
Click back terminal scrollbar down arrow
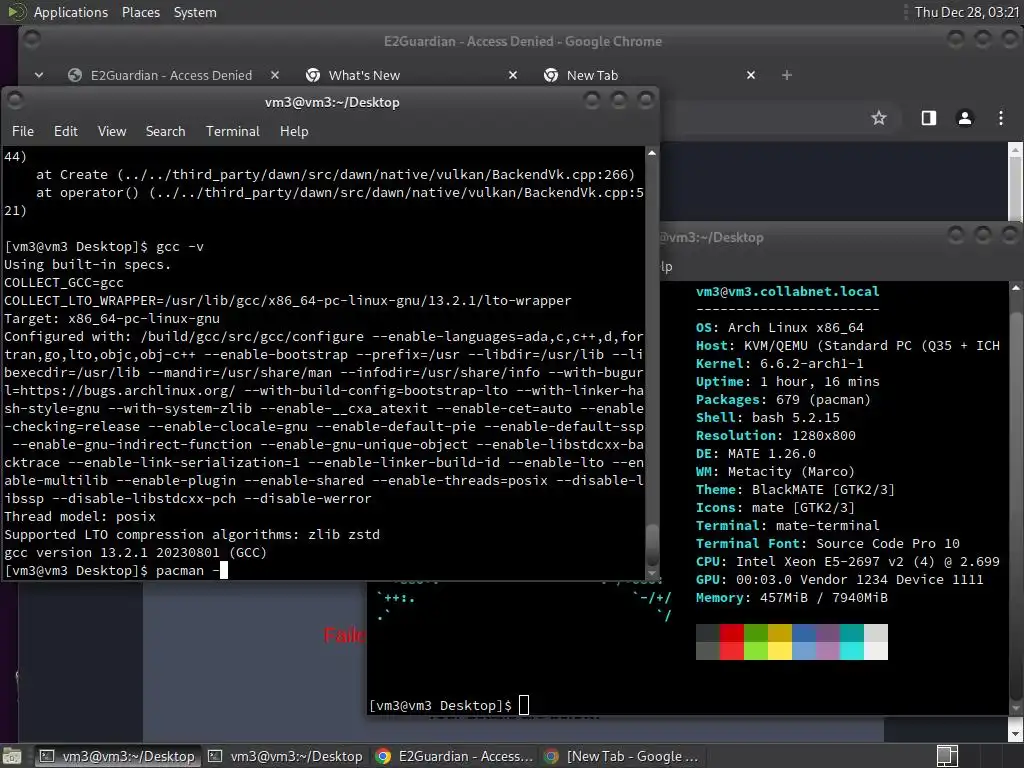point(1016,709)
